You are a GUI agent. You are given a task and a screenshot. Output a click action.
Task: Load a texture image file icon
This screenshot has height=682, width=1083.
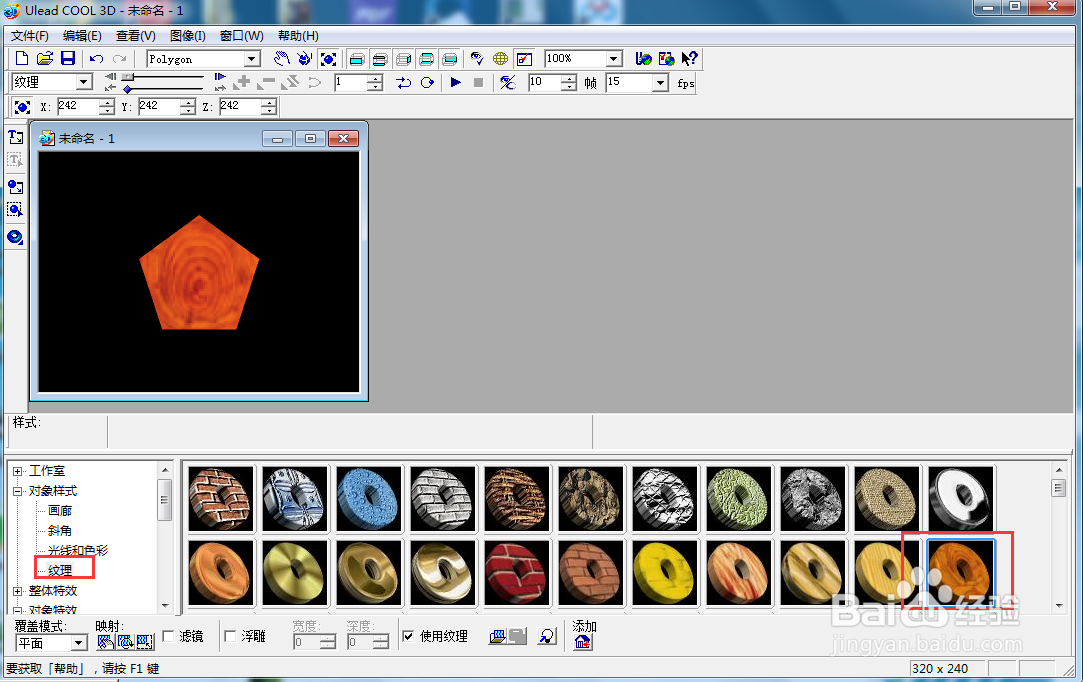497,636
